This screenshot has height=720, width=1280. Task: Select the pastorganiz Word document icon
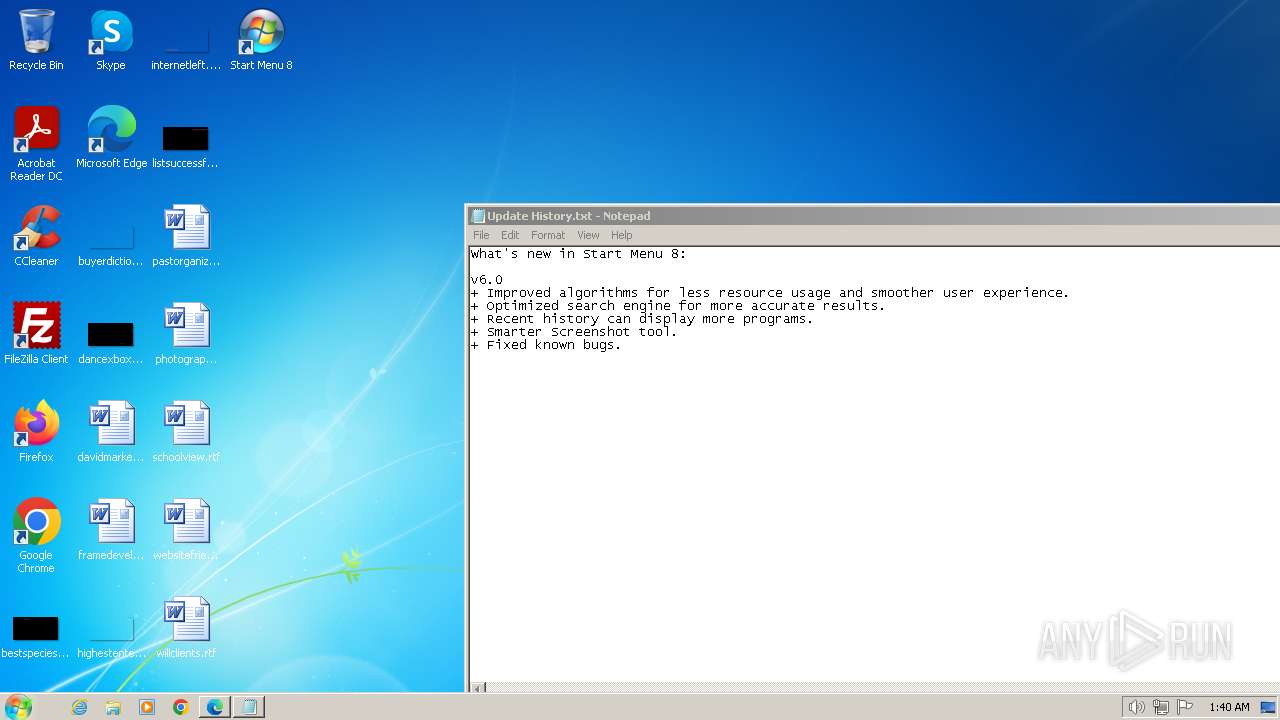point(186,236)
